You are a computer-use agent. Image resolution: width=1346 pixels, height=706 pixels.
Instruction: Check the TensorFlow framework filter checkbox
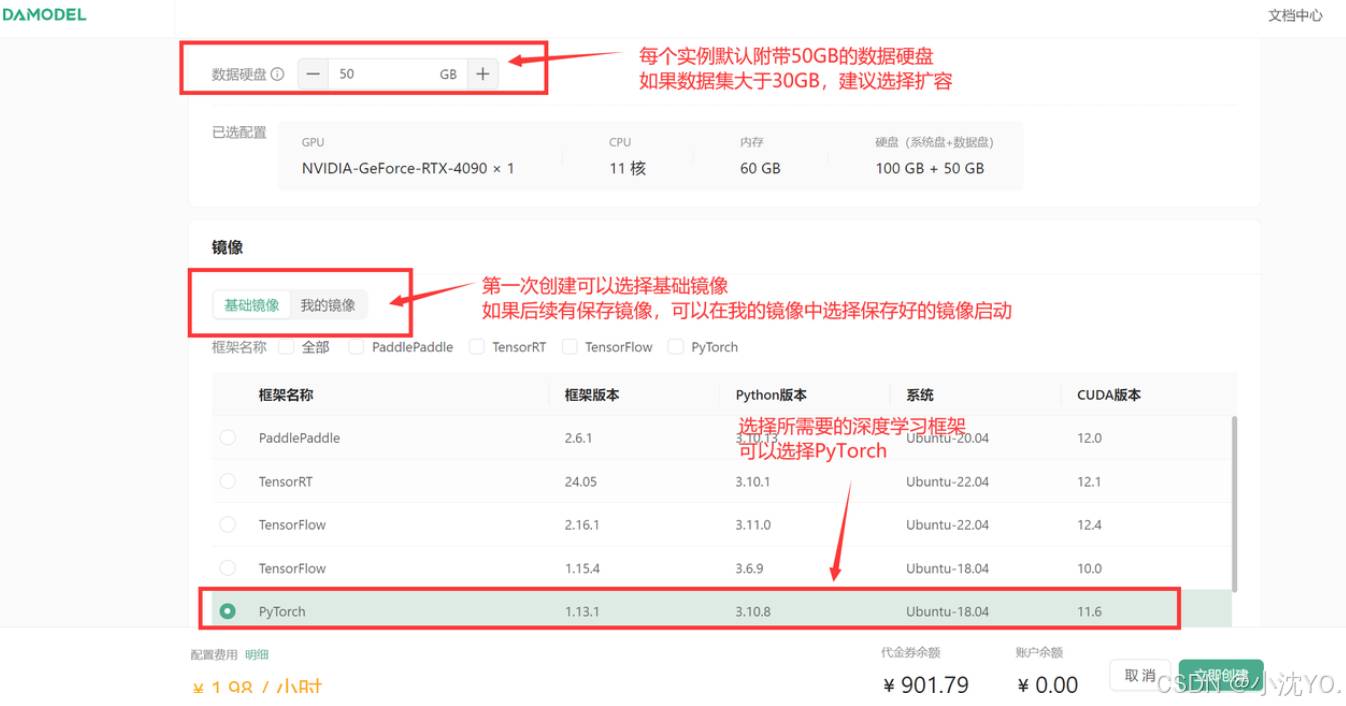[x=569, y=347]
